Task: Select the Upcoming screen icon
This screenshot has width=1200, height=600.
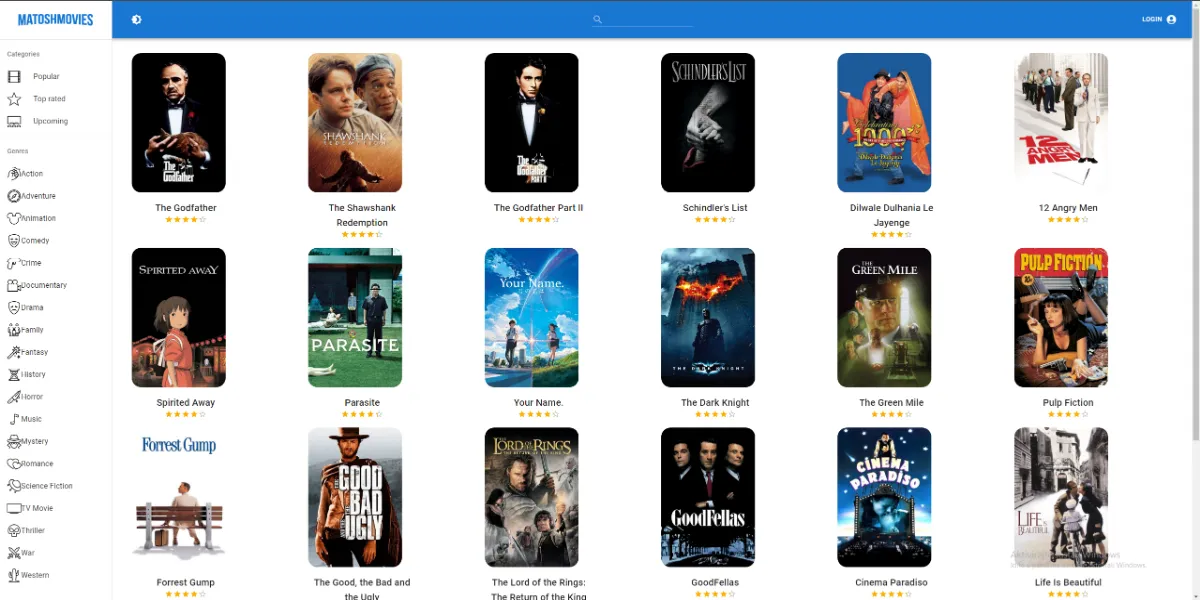Action: pos(14,121)
